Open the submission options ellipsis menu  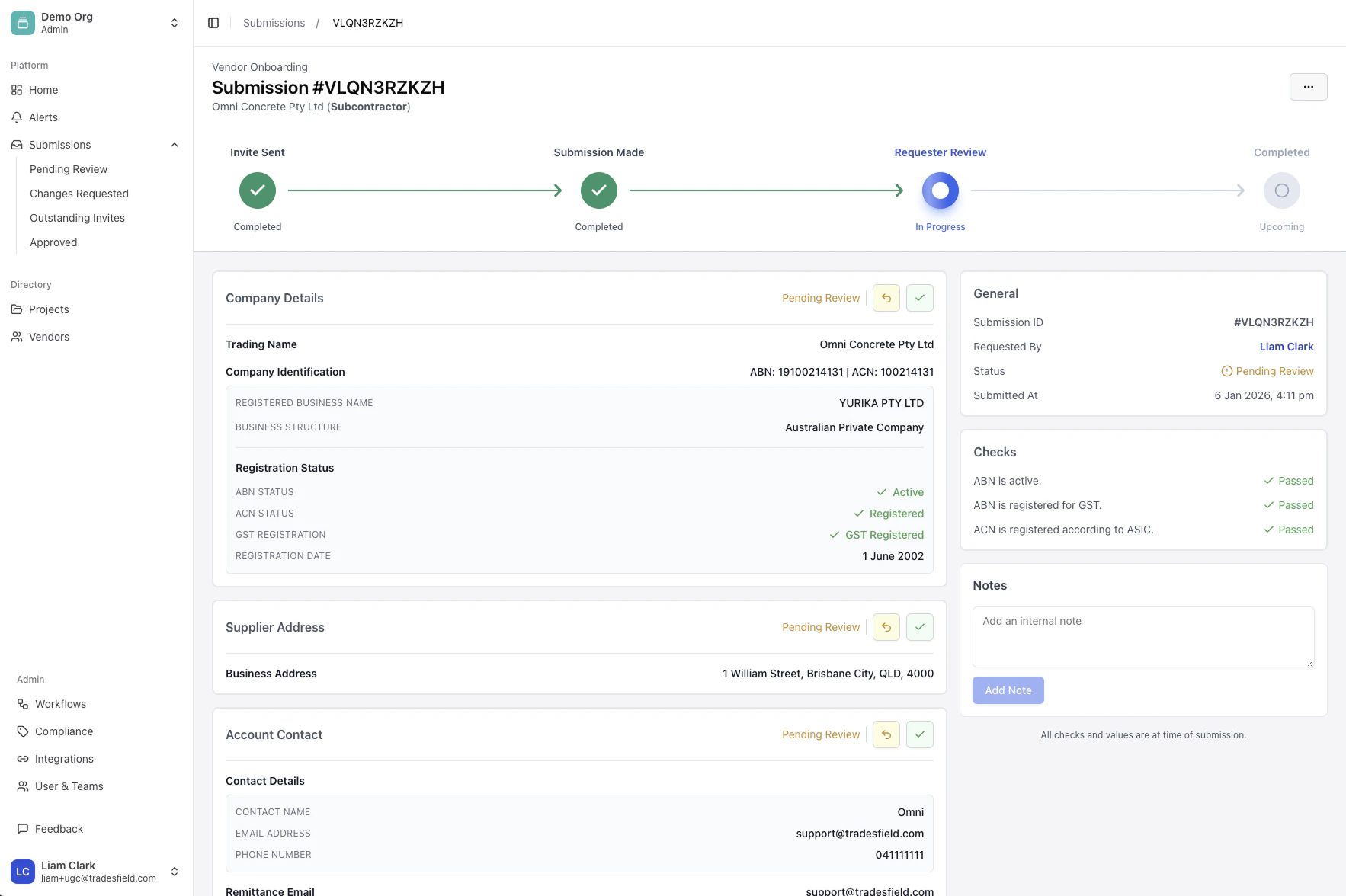point(1308,87)
